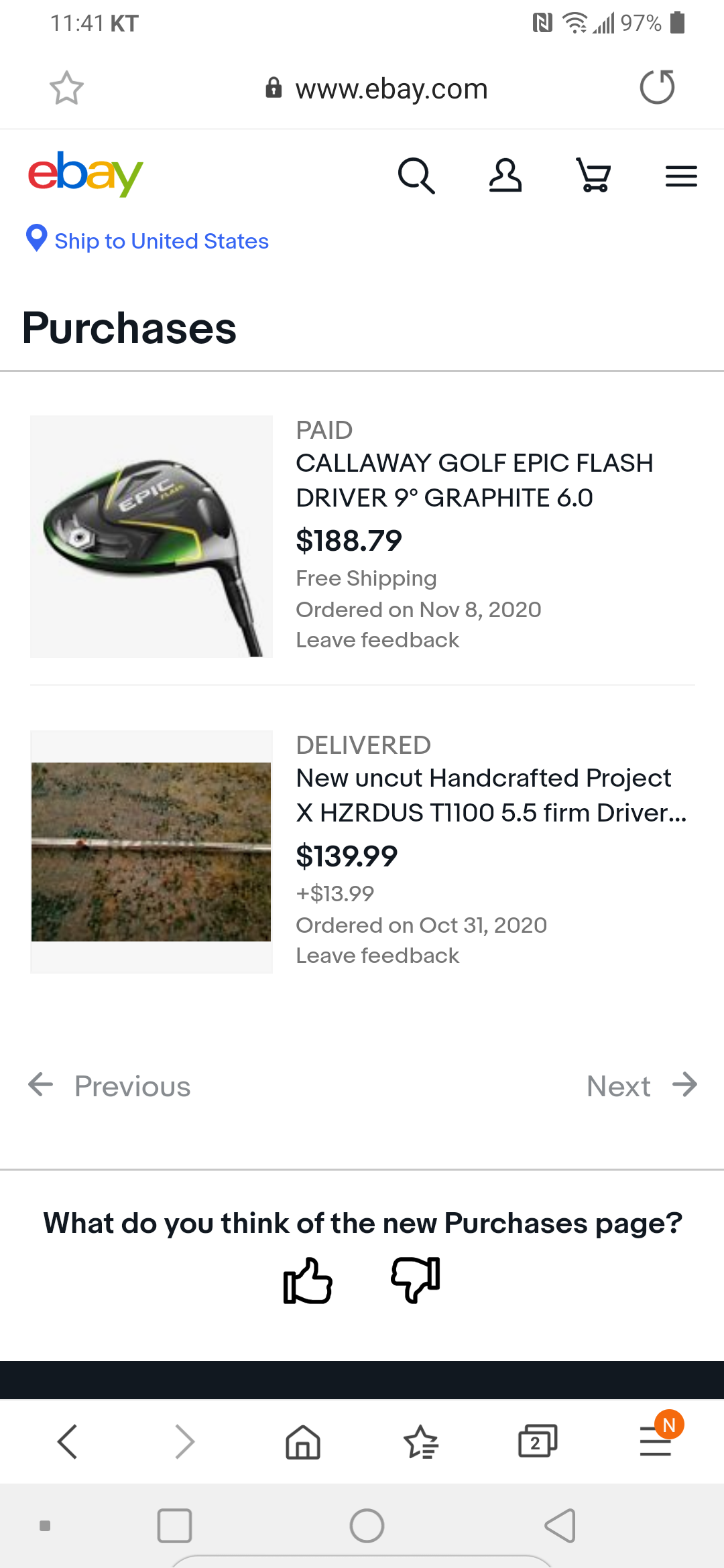Open eBay hamburger menu
This screenshot has width=724, height=1568.
tap(681, 176)
